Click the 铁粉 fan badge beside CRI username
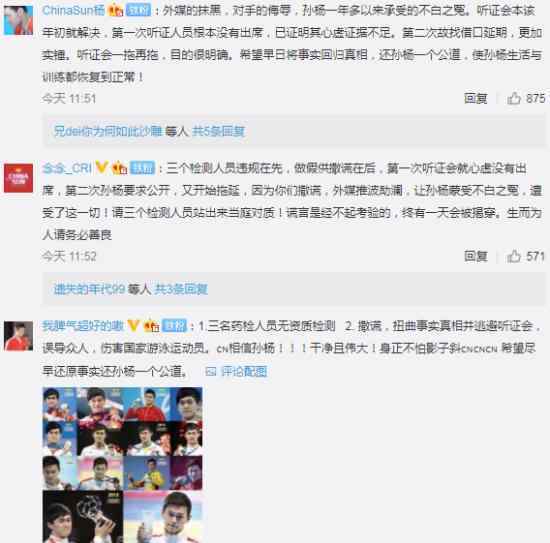550x543 pixels. (x=142, y=168)
